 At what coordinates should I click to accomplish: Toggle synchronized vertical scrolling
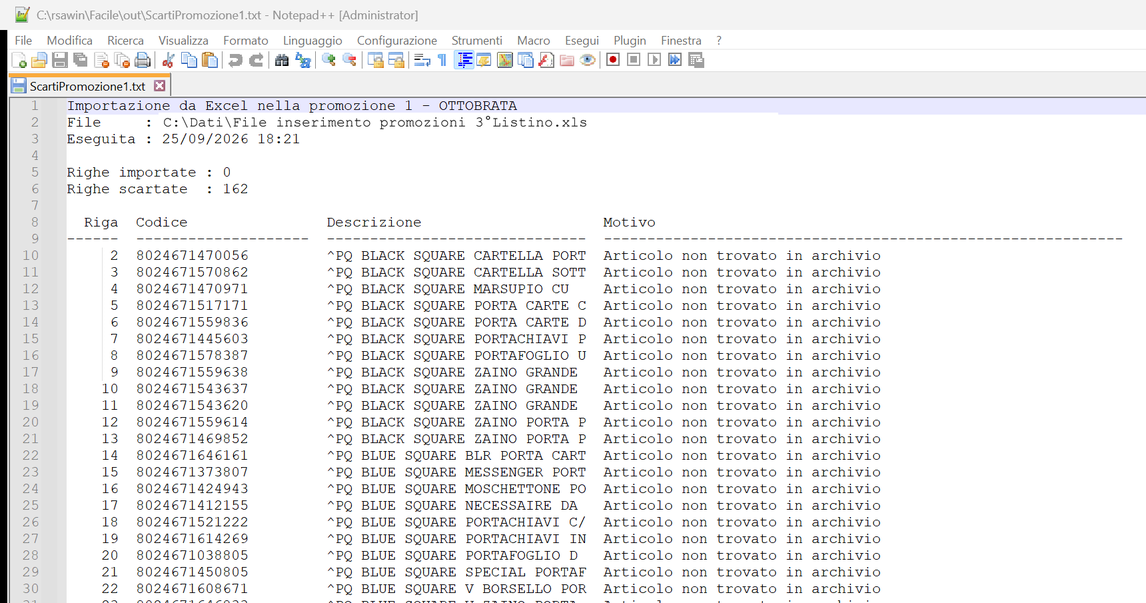point(375,61)
